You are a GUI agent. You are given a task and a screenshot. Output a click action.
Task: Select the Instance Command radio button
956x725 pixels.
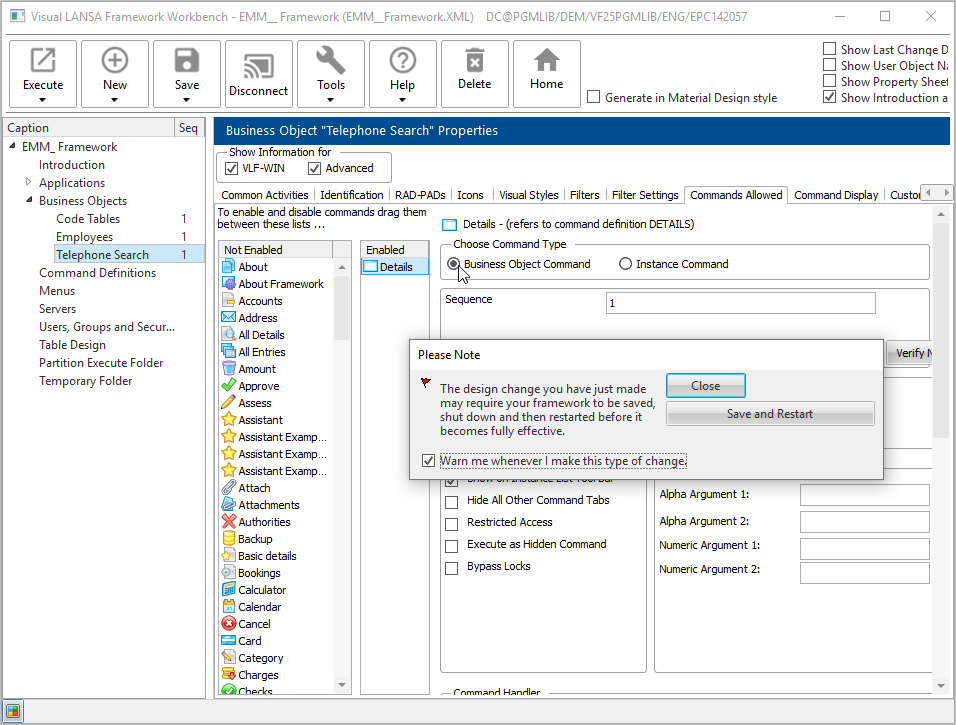[626, 264]
